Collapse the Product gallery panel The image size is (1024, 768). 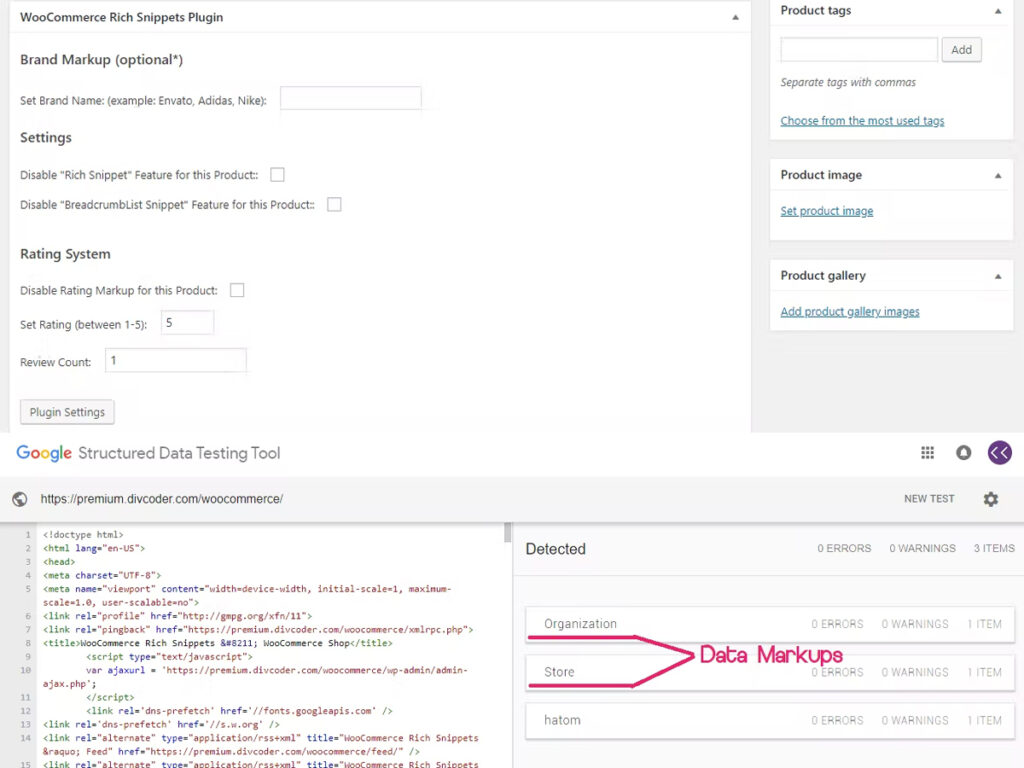[998, 277]
